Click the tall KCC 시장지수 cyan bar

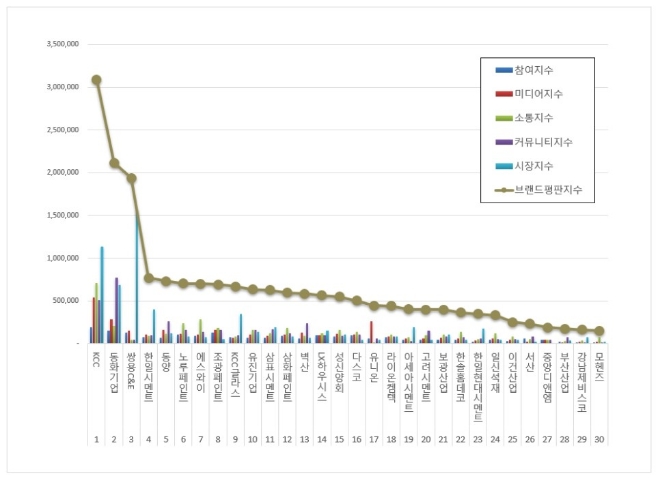coord(102,295)
